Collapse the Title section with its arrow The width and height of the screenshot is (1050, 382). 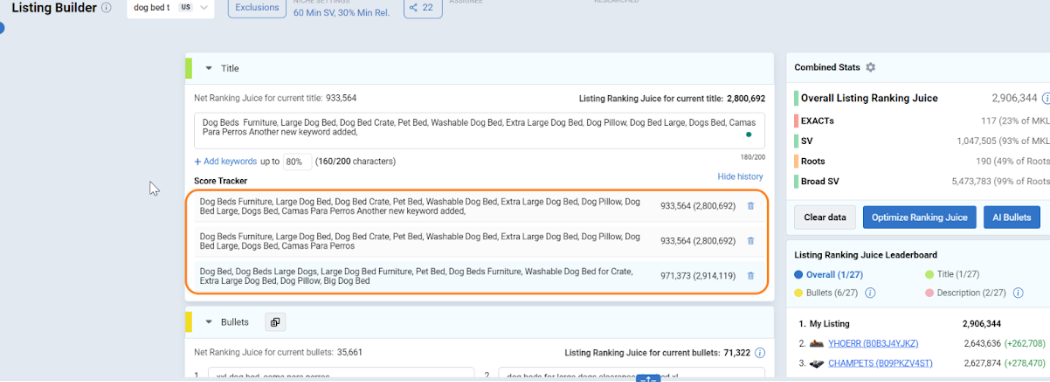point(208,68)
